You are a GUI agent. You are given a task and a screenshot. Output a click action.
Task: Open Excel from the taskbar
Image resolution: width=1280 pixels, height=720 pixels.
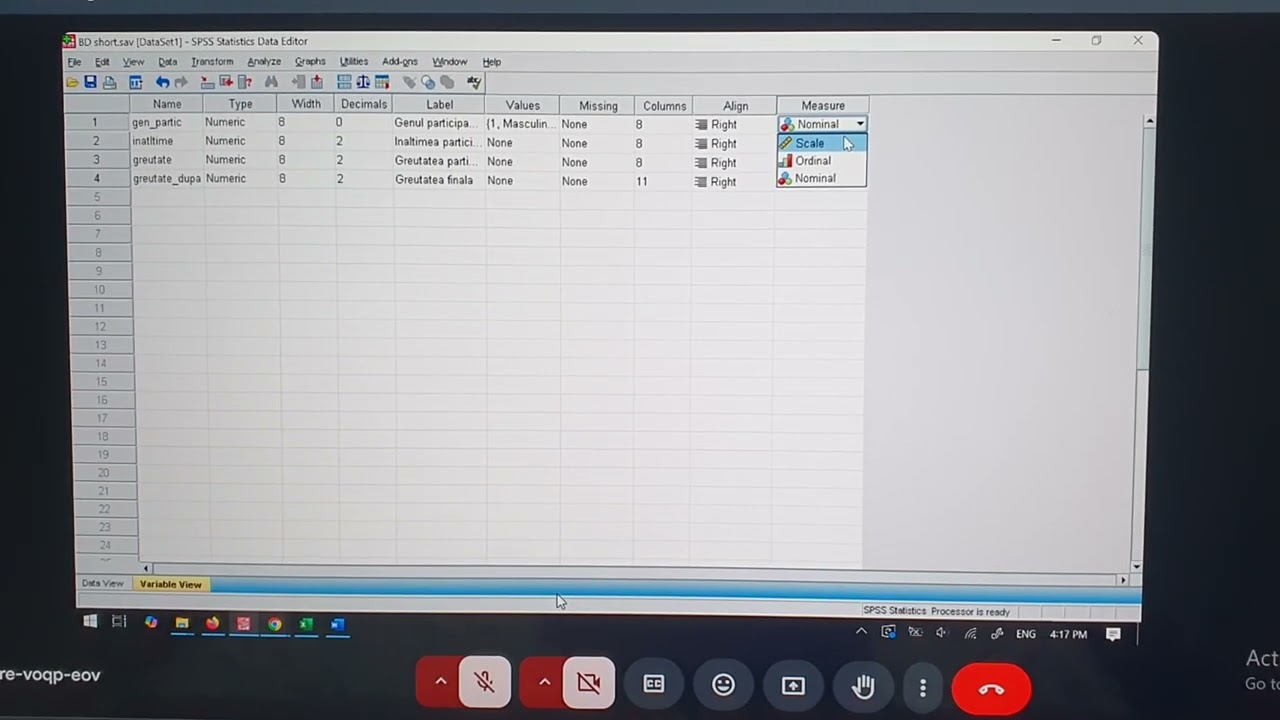pos(306,624)
